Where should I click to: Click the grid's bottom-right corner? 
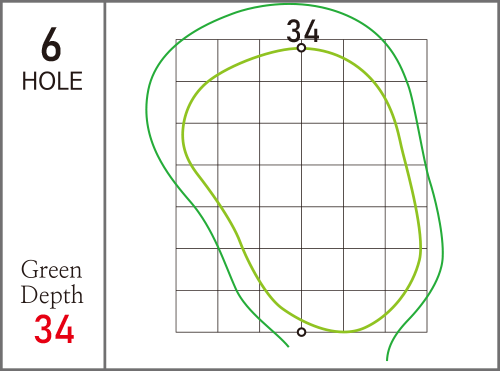(x=427, y=332)
